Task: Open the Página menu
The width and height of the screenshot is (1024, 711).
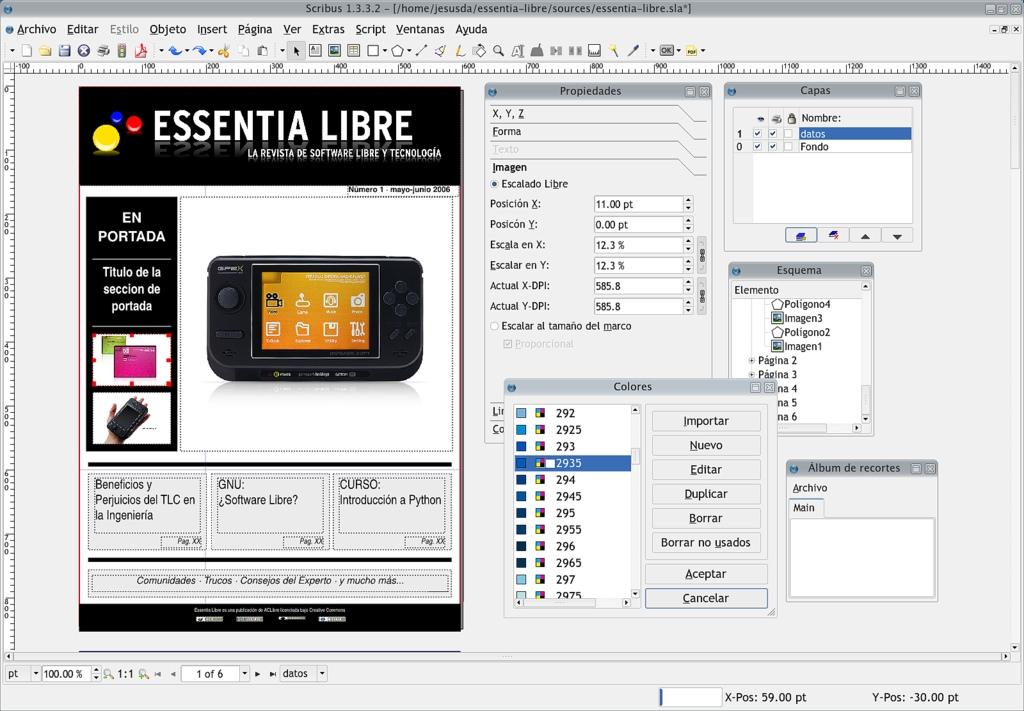Action: click(255, 29)
